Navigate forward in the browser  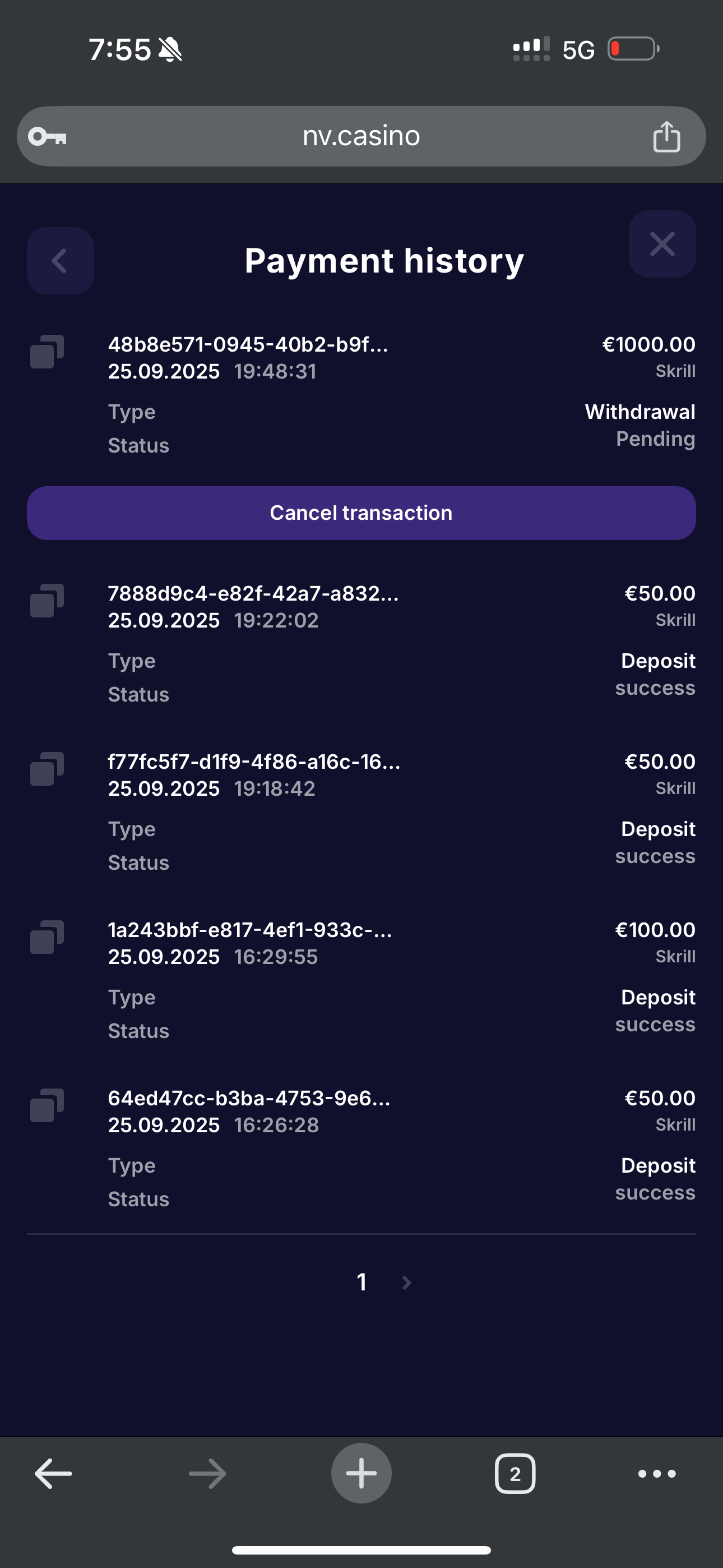pyautogui.click(x=207, y=1474)
